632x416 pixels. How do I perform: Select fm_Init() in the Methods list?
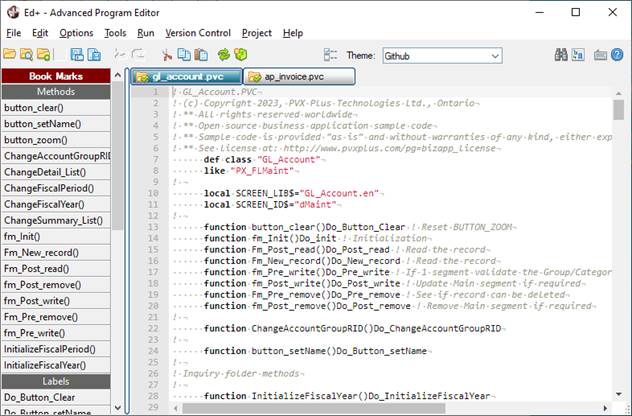coord(24,236)
